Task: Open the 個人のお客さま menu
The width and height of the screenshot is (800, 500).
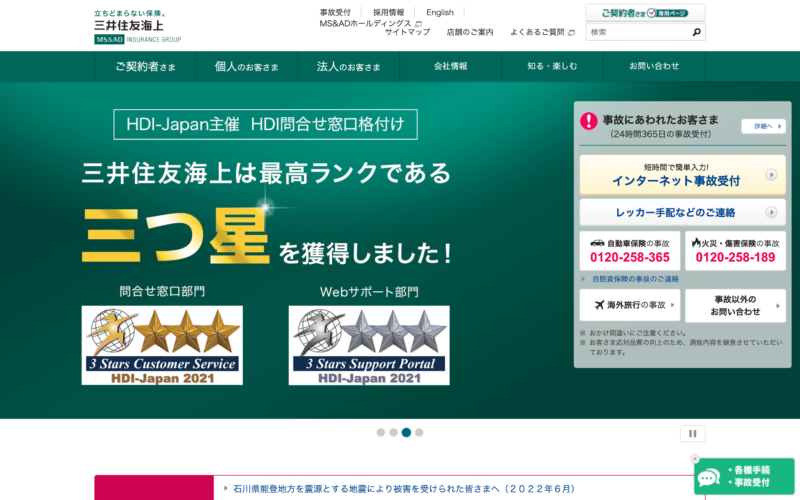Action: click(x=247, y=66)
